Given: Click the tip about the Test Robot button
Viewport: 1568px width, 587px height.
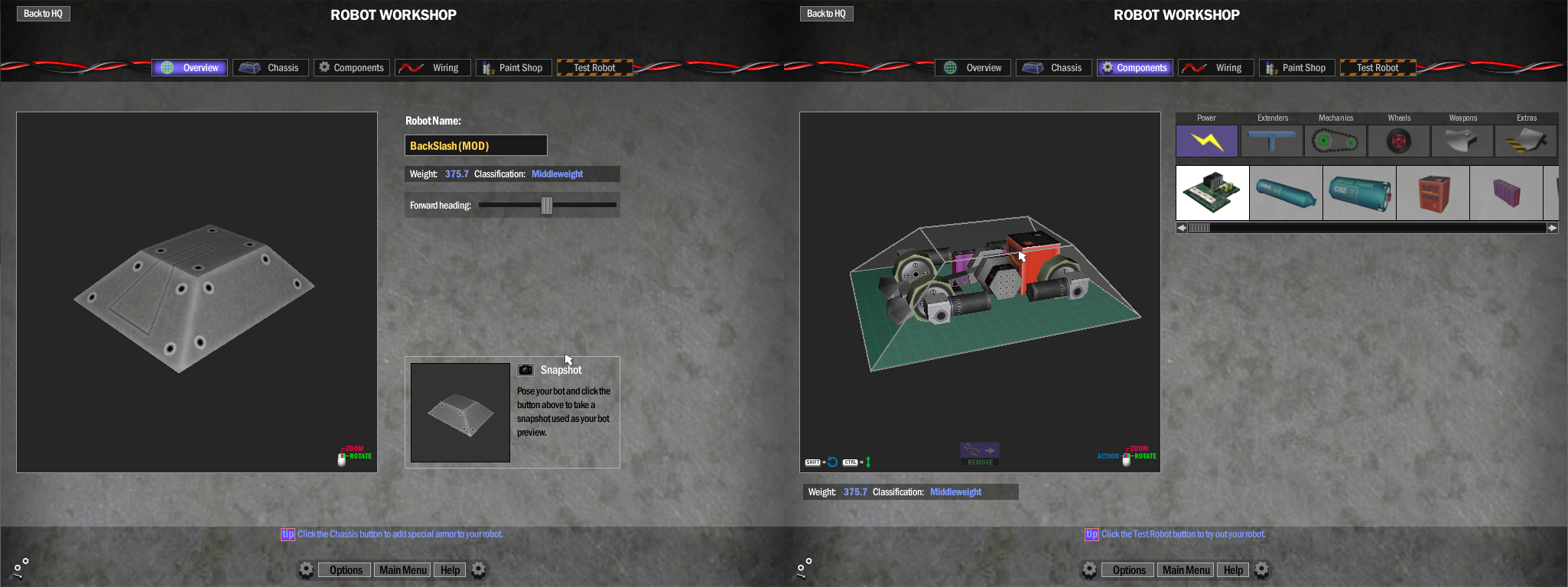Looking at the screenshot, I should (x=1183, y=534).
